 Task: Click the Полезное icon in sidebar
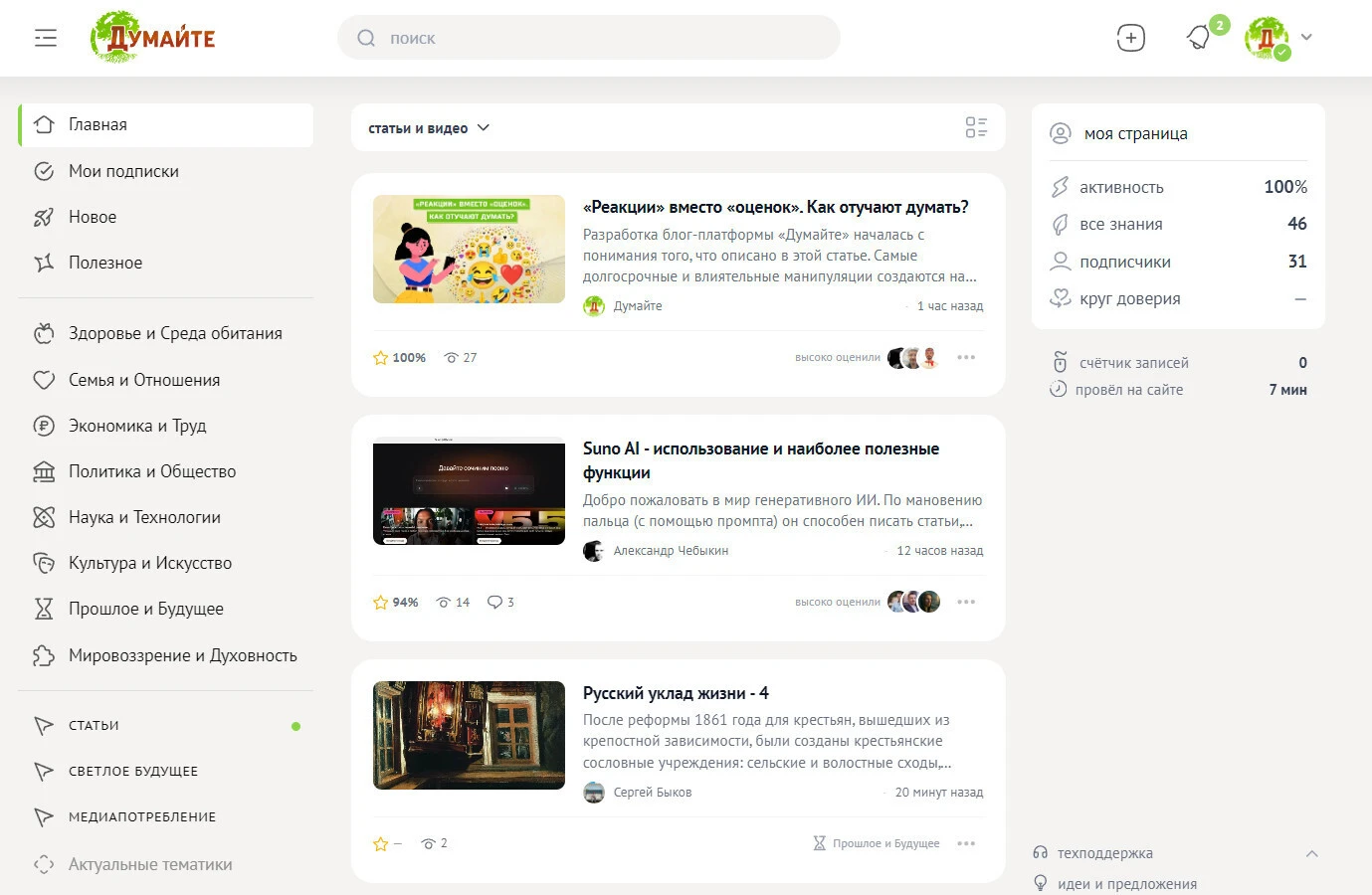tap(44, 263)
